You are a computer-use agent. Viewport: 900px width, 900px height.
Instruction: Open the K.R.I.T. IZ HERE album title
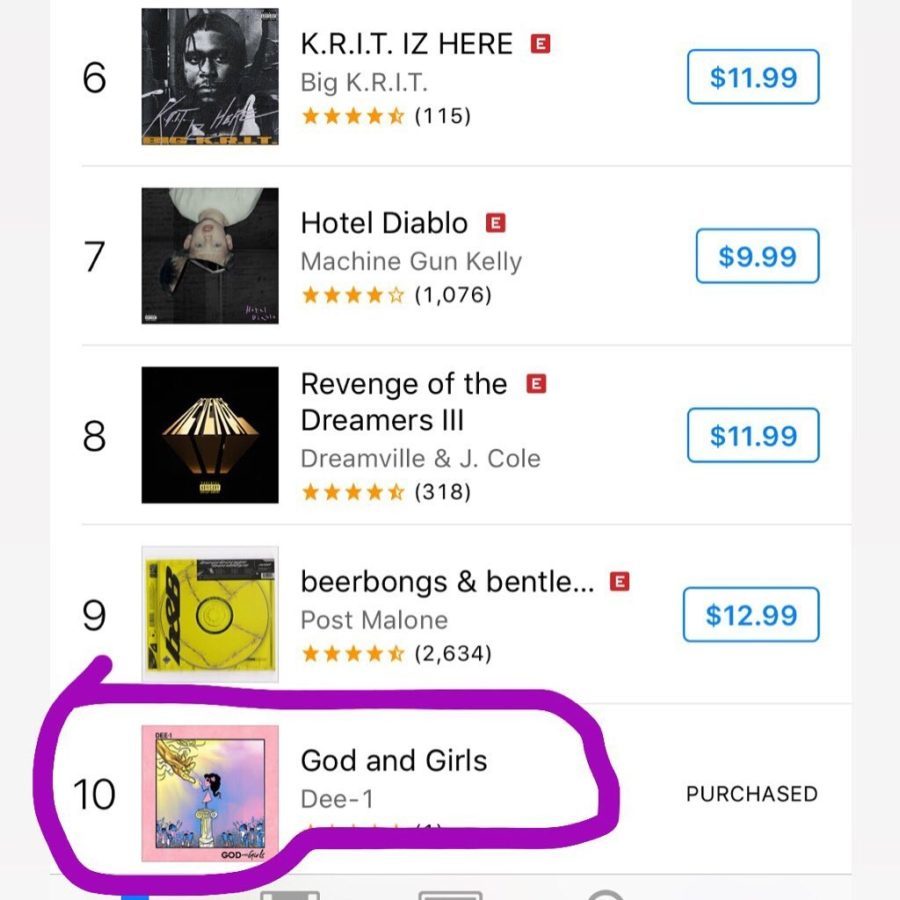pyautogui.click(x=406, y=44)
